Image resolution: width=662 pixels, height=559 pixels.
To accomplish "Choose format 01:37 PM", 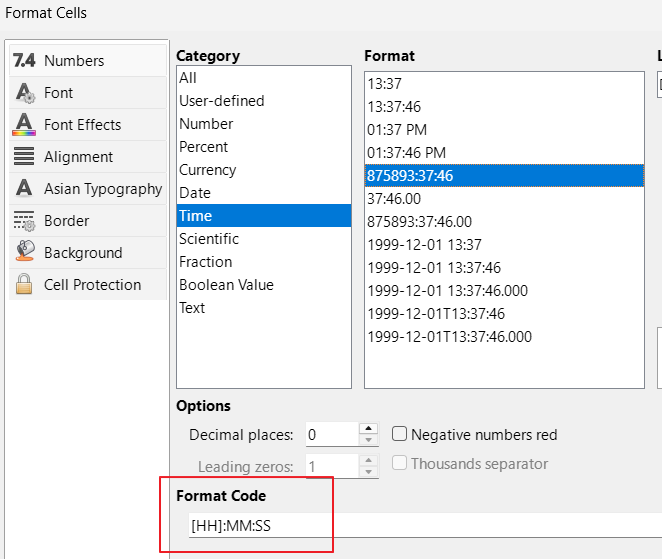I will pos(504,130).
